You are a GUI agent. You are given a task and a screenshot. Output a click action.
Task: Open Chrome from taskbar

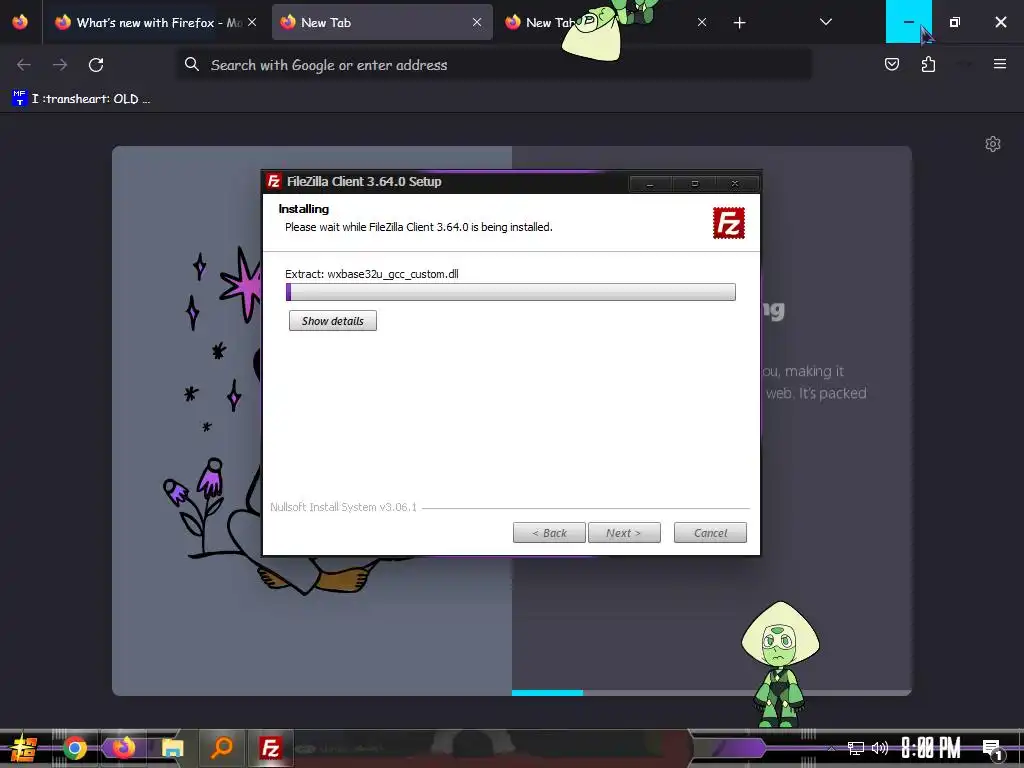(74, 748)
